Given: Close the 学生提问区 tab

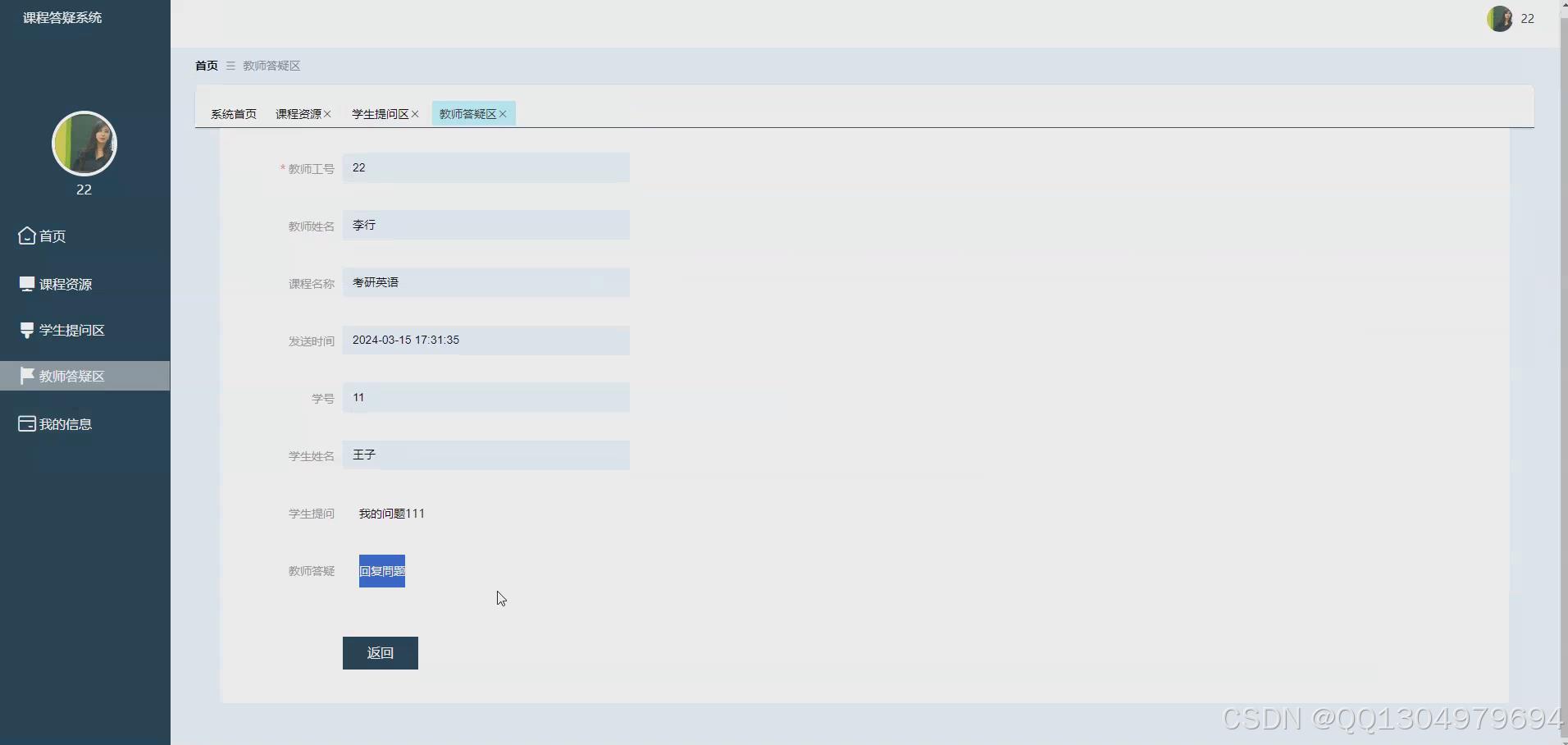Looking at the screenshot, I should pos(415,114).
